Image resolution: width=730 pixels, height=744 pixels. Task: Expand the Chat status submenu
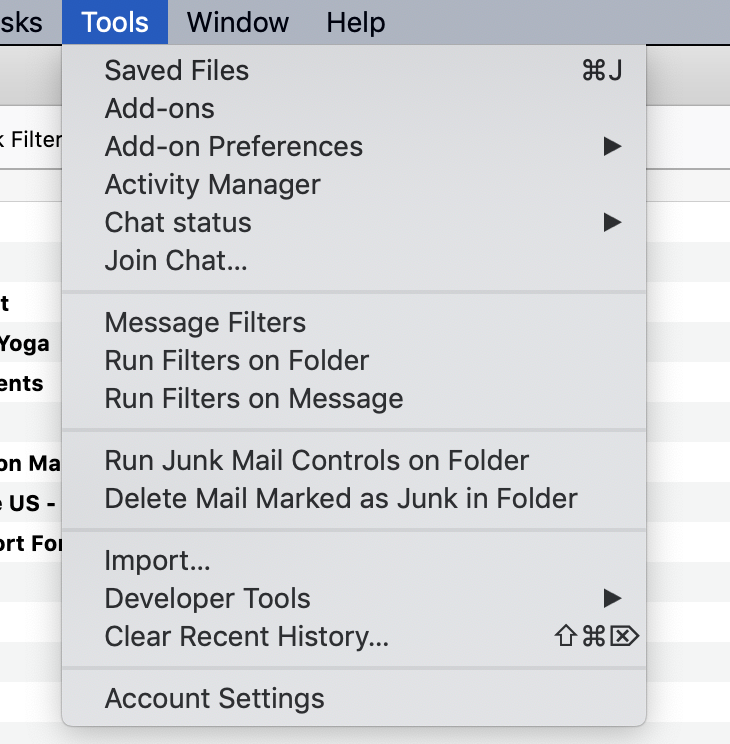click(178, 223)
